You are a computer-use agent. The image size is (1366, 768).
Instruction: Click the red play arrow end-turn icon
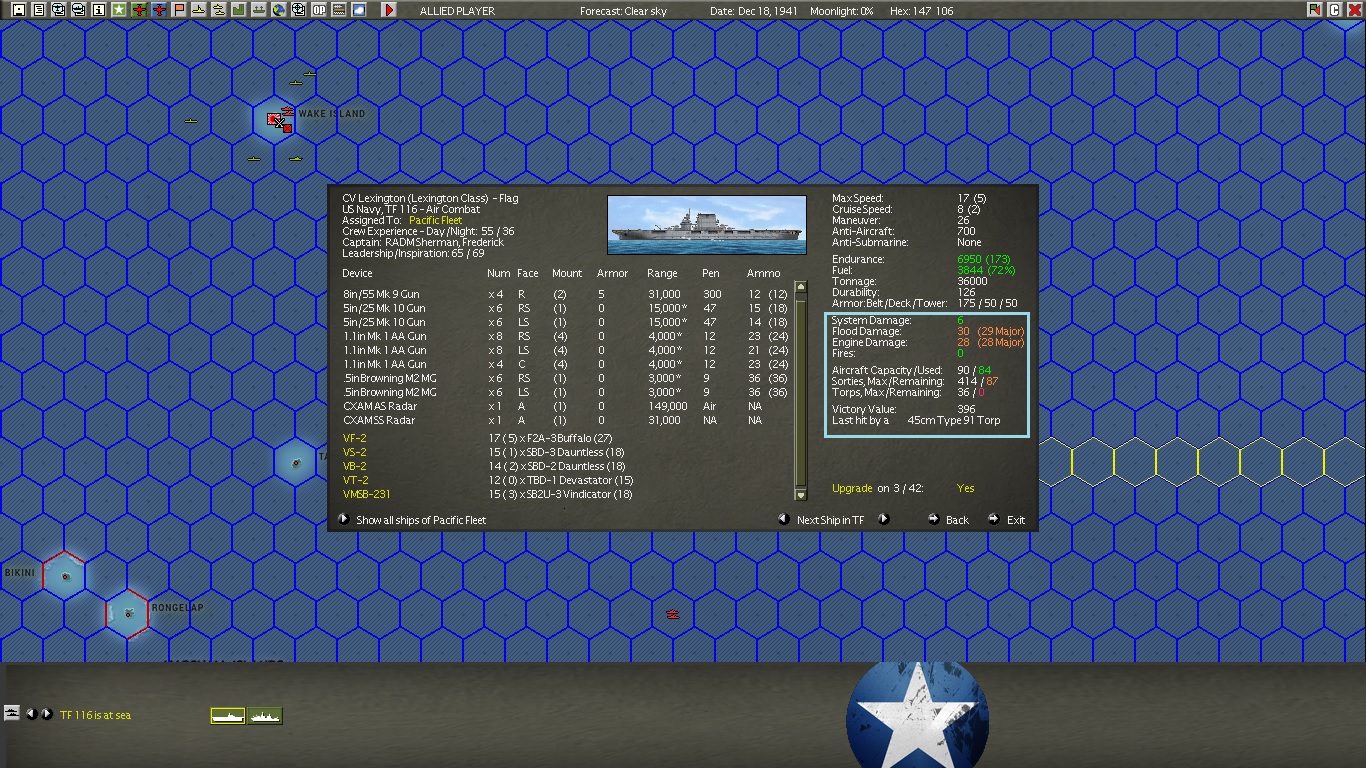(389, 10)
